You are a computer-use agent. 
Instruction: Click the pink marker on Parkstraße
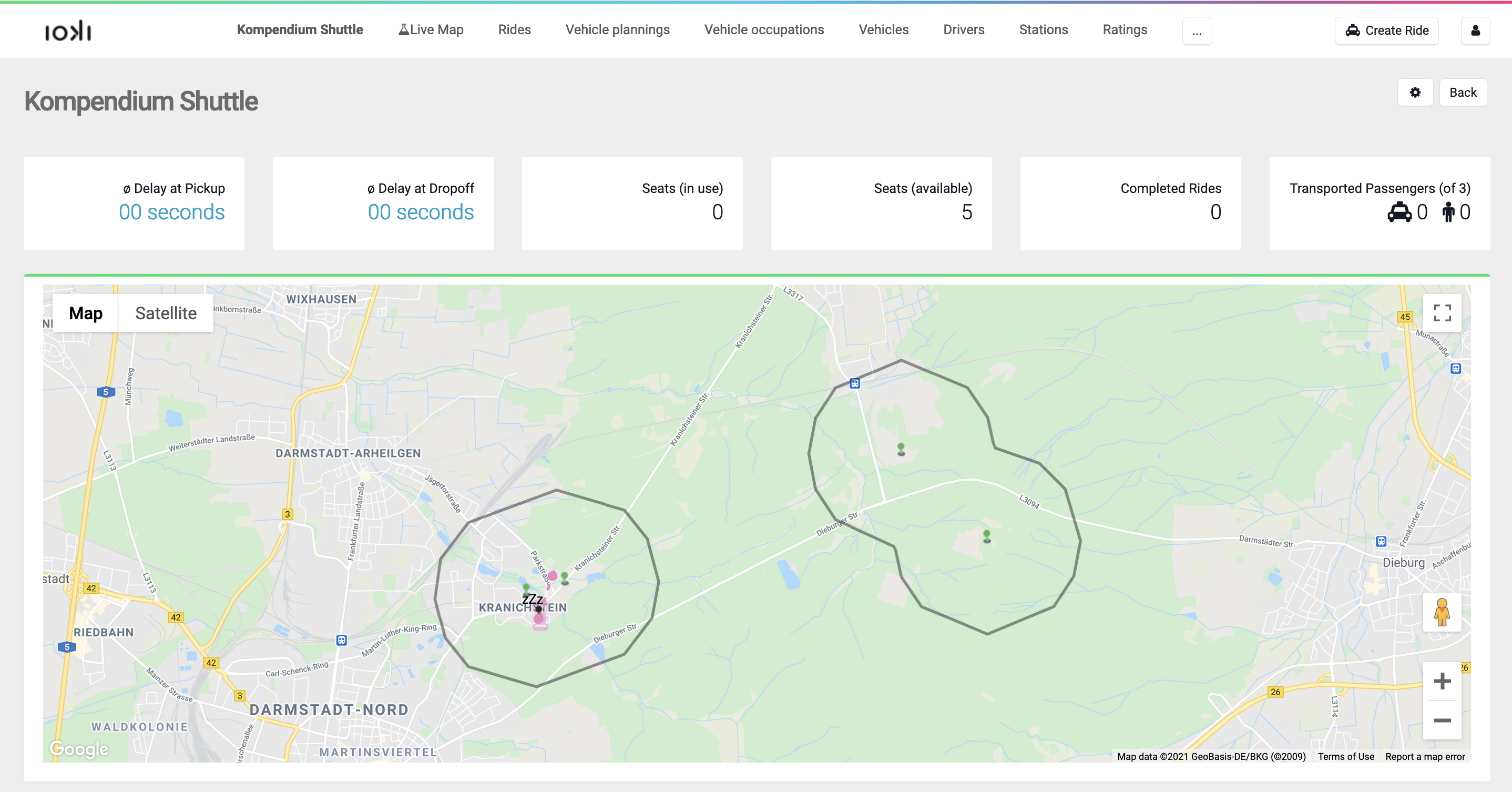coord(553,576)
